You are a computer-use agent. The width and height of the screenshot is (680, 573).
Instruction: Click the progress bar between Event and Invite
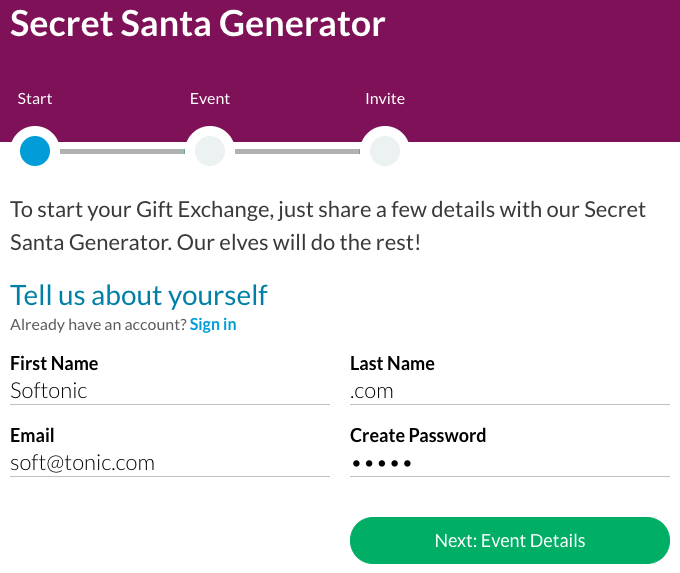(x=297, y=152)
